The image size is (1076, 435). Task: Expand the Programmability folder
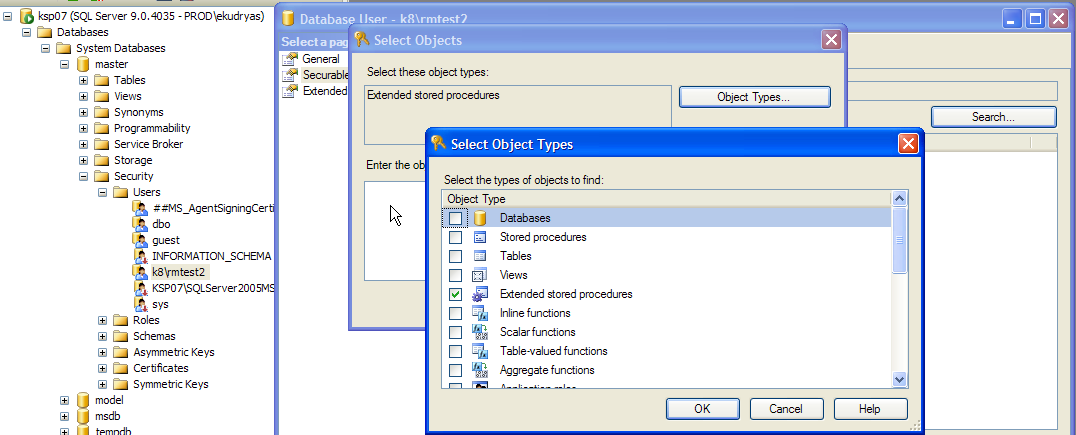click(x=84, y=128)
